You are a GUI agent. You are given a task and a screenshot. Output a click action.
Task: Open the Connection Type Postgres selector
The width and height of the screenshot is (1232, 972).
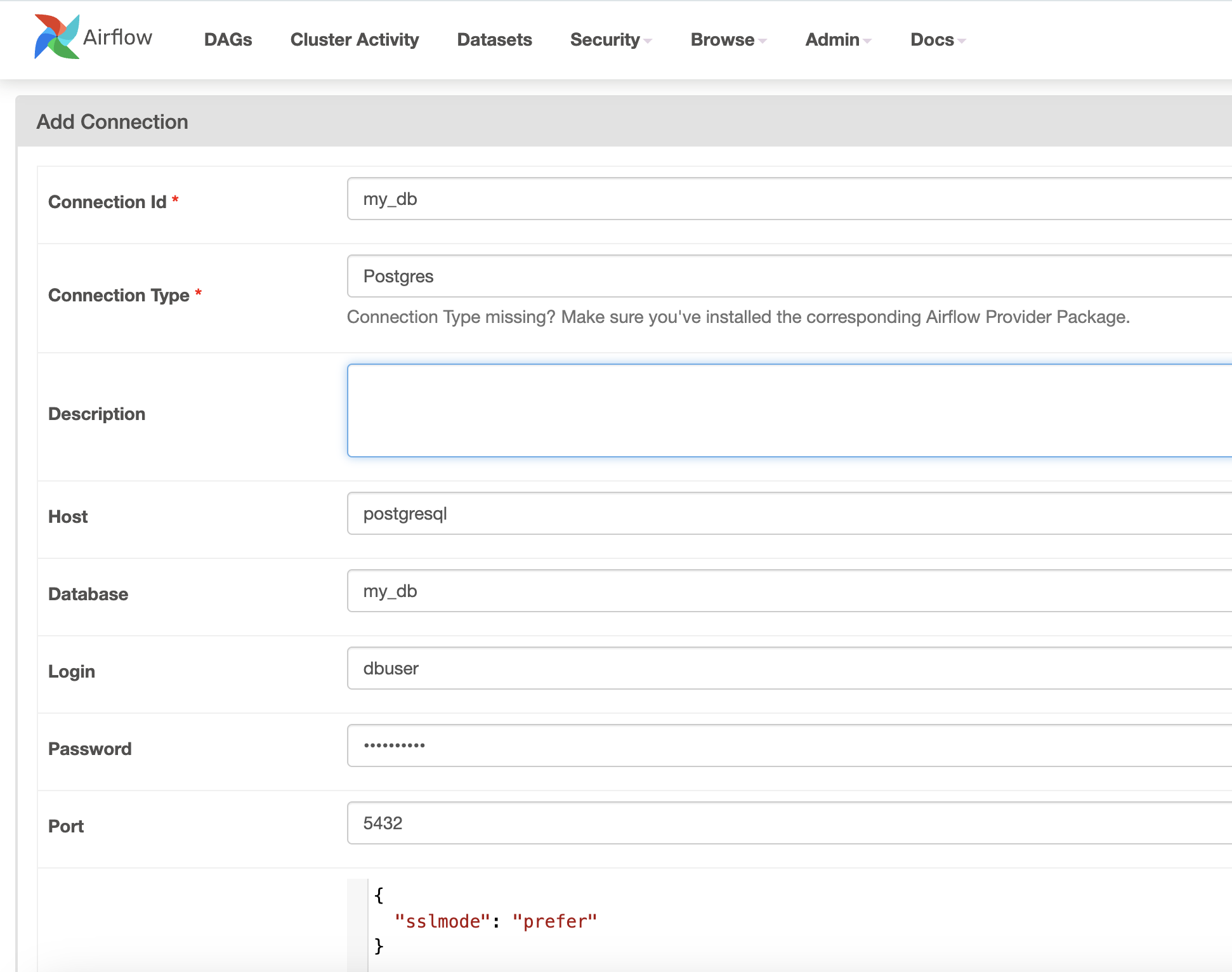tap(789, 277)
